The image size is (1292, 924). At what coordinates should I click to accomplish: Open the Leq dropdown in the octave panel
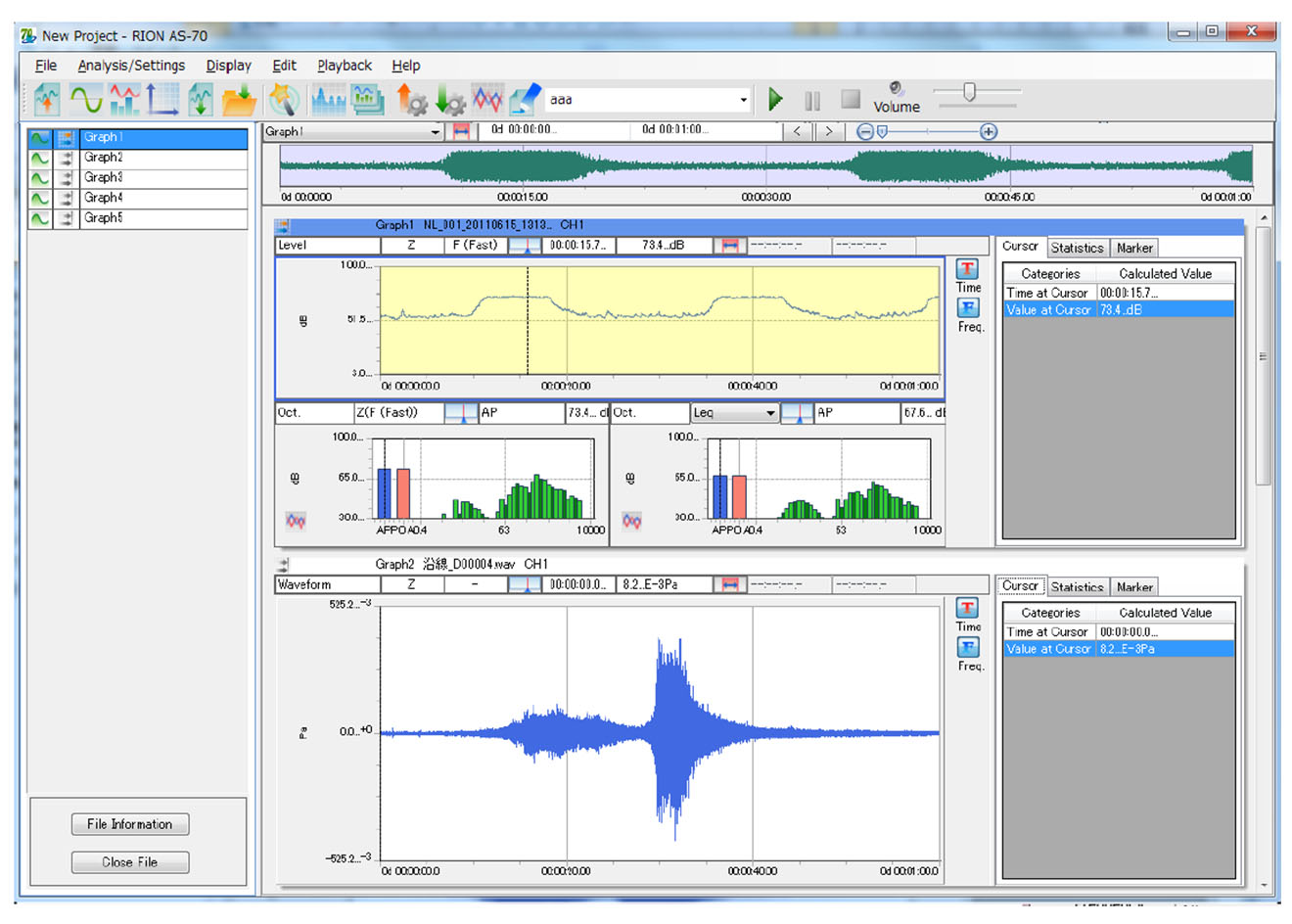tap(770, 412)
